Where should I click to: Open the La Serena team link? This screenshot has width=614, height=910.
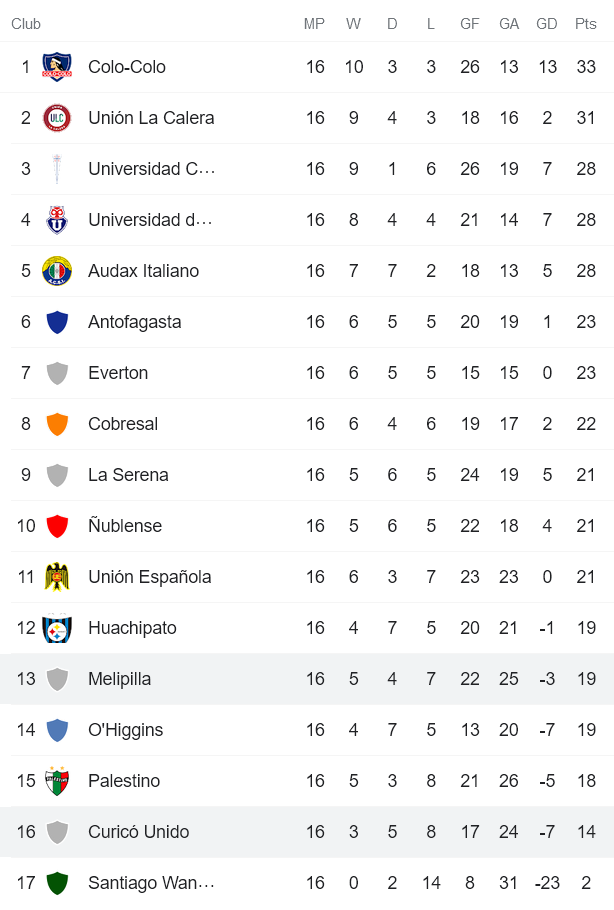pos(128,475)
